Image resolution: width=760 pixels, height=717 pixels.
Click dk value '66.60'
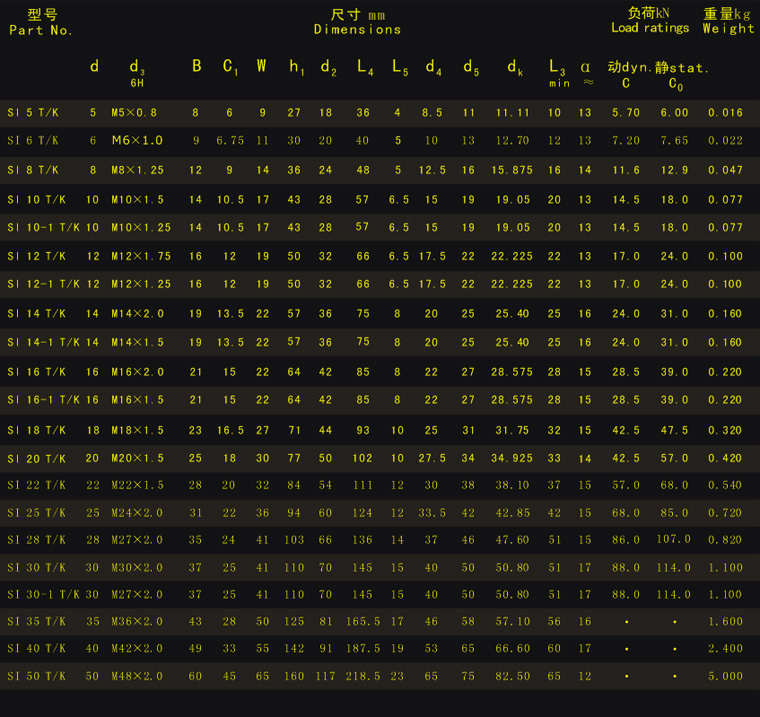coord(512,649)
